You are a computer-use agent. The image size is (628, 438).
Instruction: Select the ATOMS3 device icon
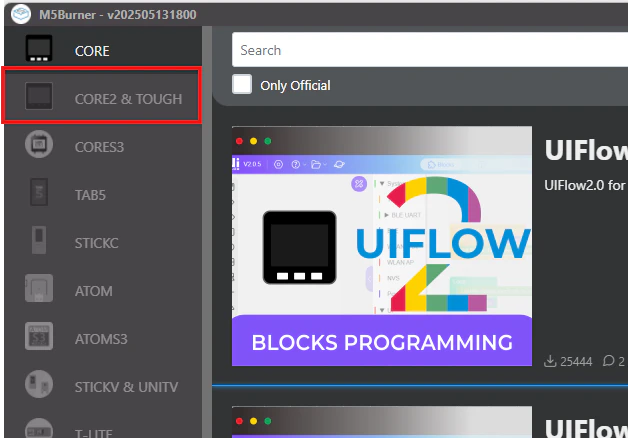[x=39, y=336]
